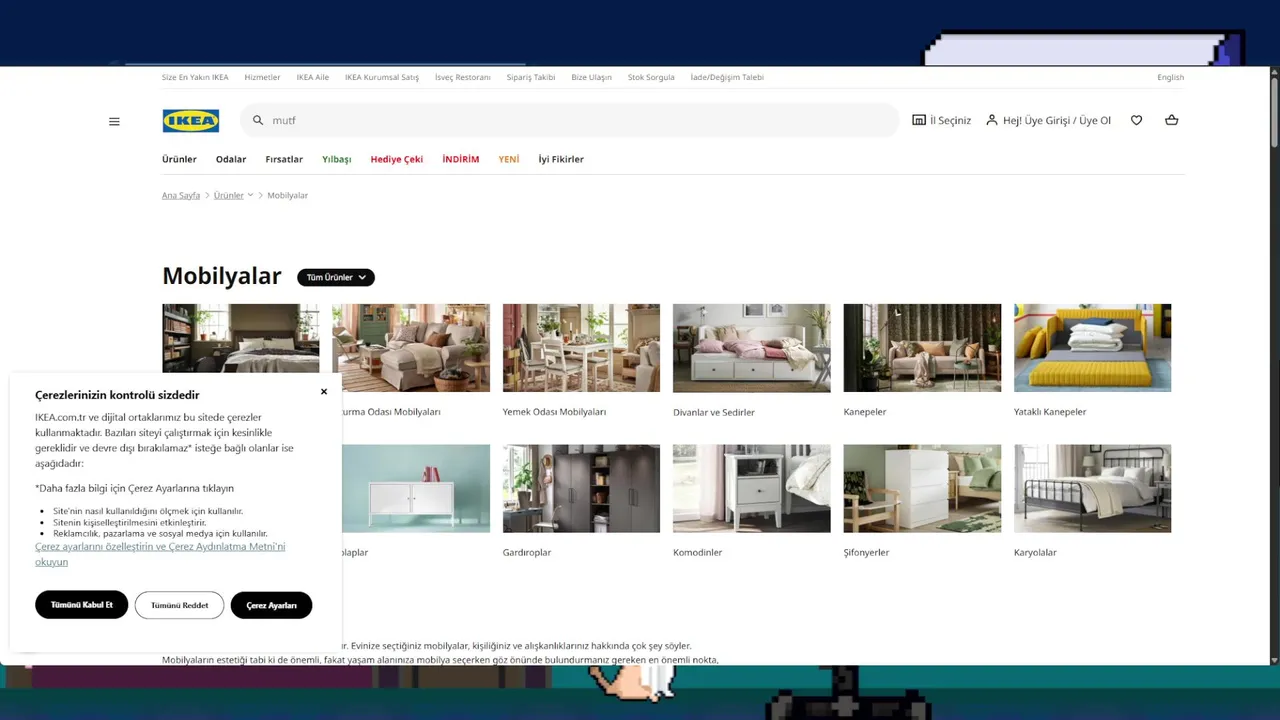Switch language to English
This screenshot has width=1280, height=720.
pos(1171,77)
